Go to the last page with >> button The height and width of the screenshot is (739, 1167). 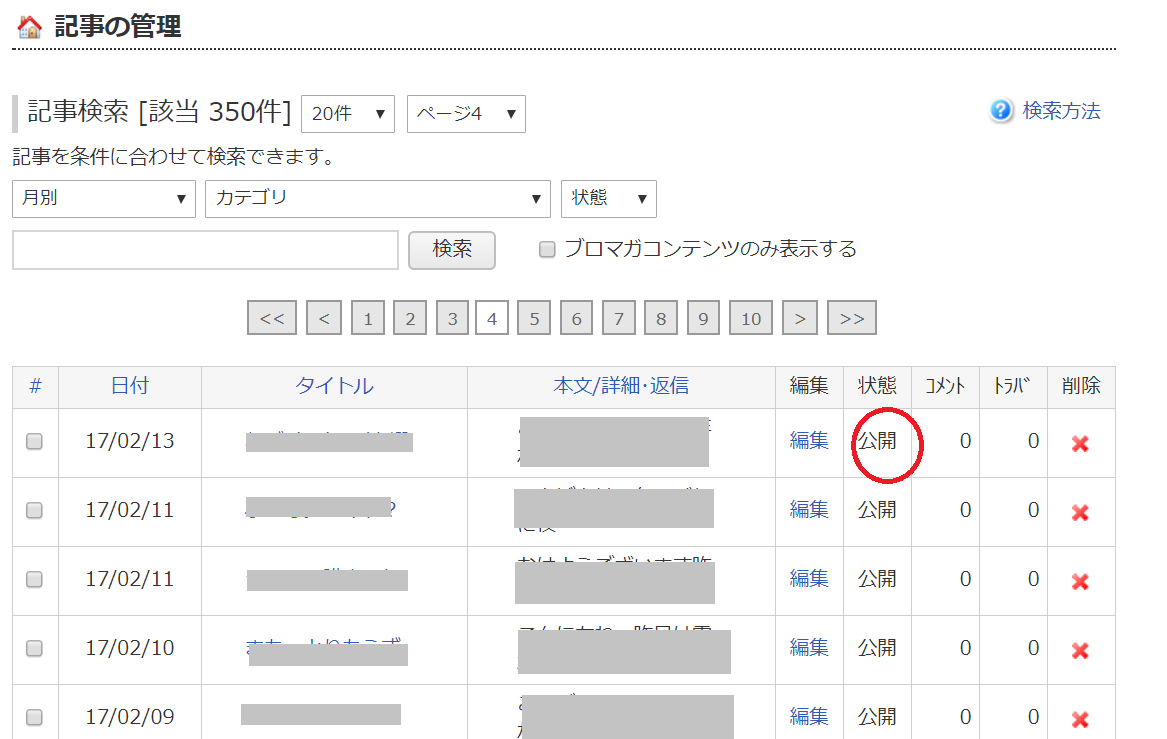[852, 318]
